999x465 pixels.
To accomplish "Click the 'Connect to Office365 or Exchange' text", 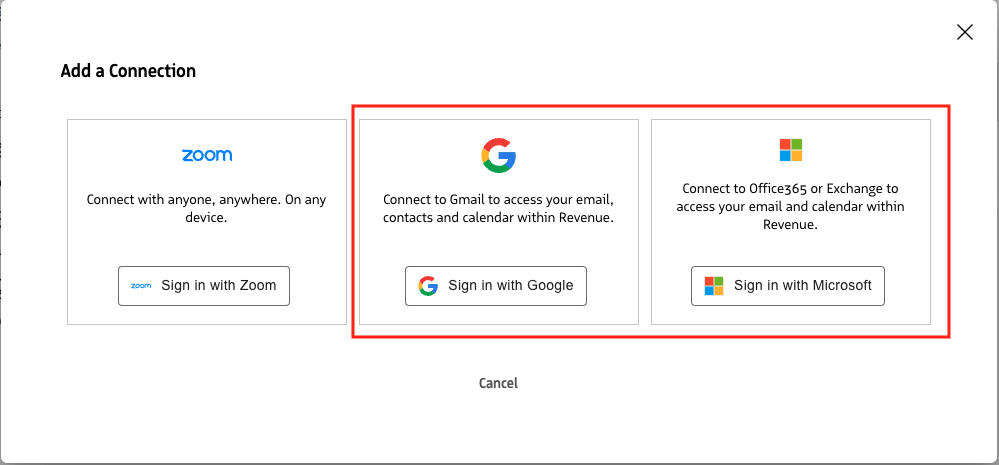I will pyautogui.click(x=791, y=207).
